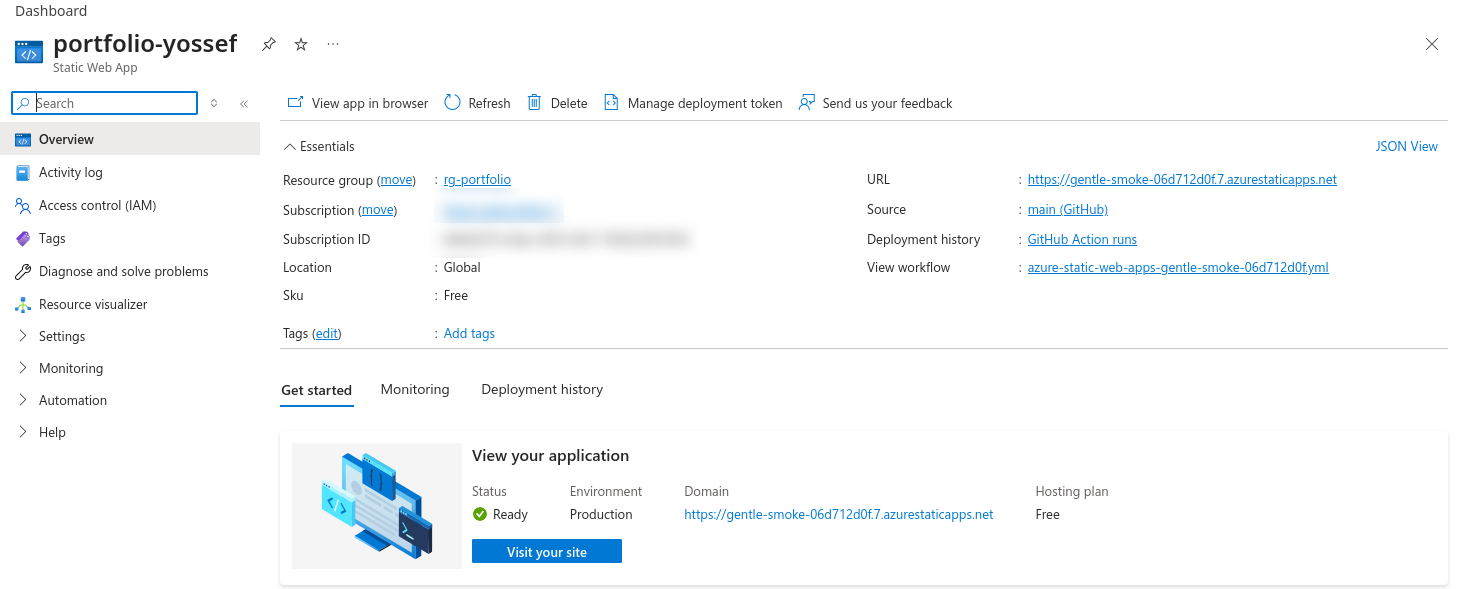Click View app in browser label
This screenshot has height=589, width=1468.
[x=370, y=103]
